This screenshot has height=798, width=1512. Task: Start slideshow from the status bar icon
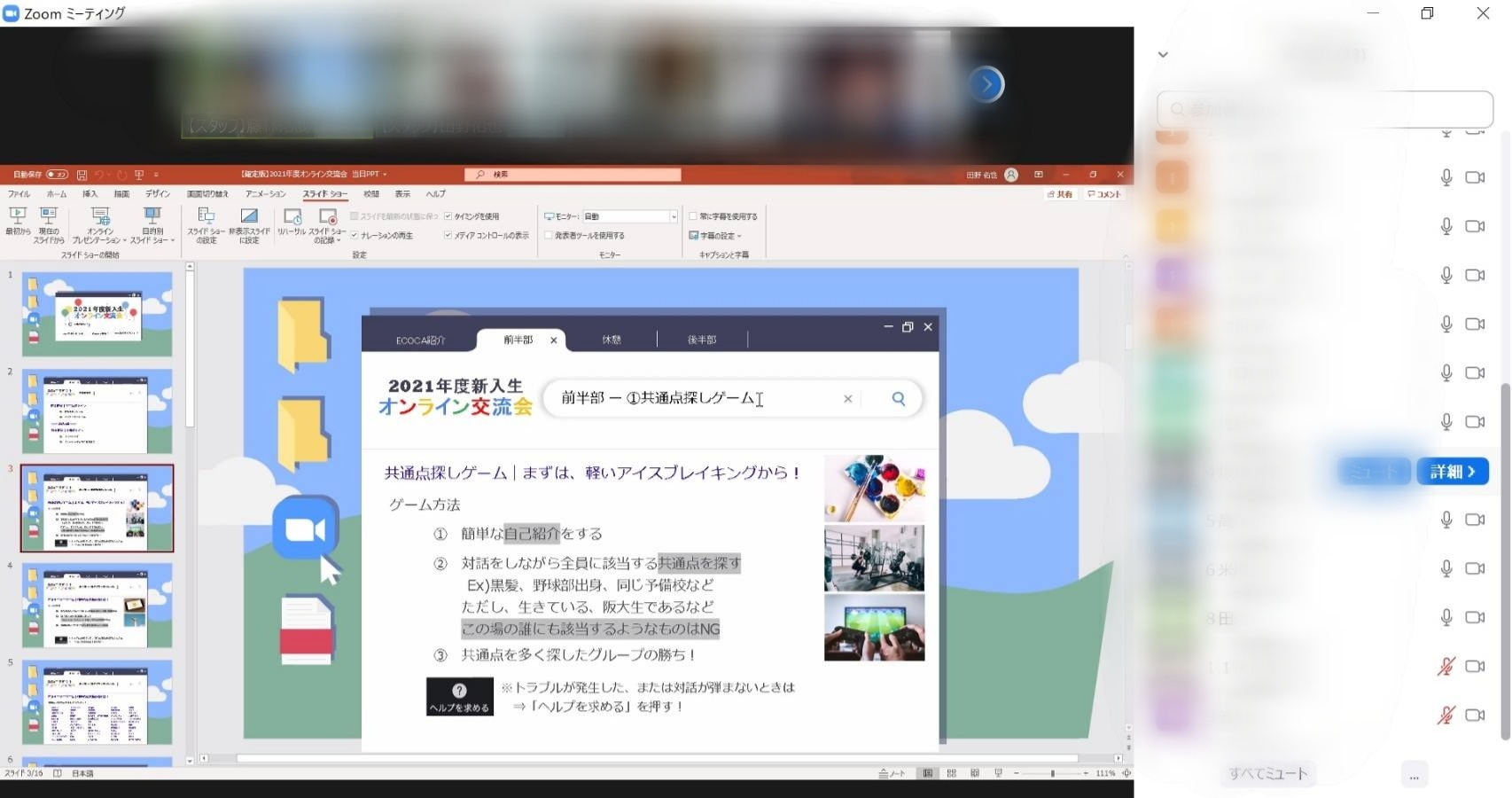998,773
